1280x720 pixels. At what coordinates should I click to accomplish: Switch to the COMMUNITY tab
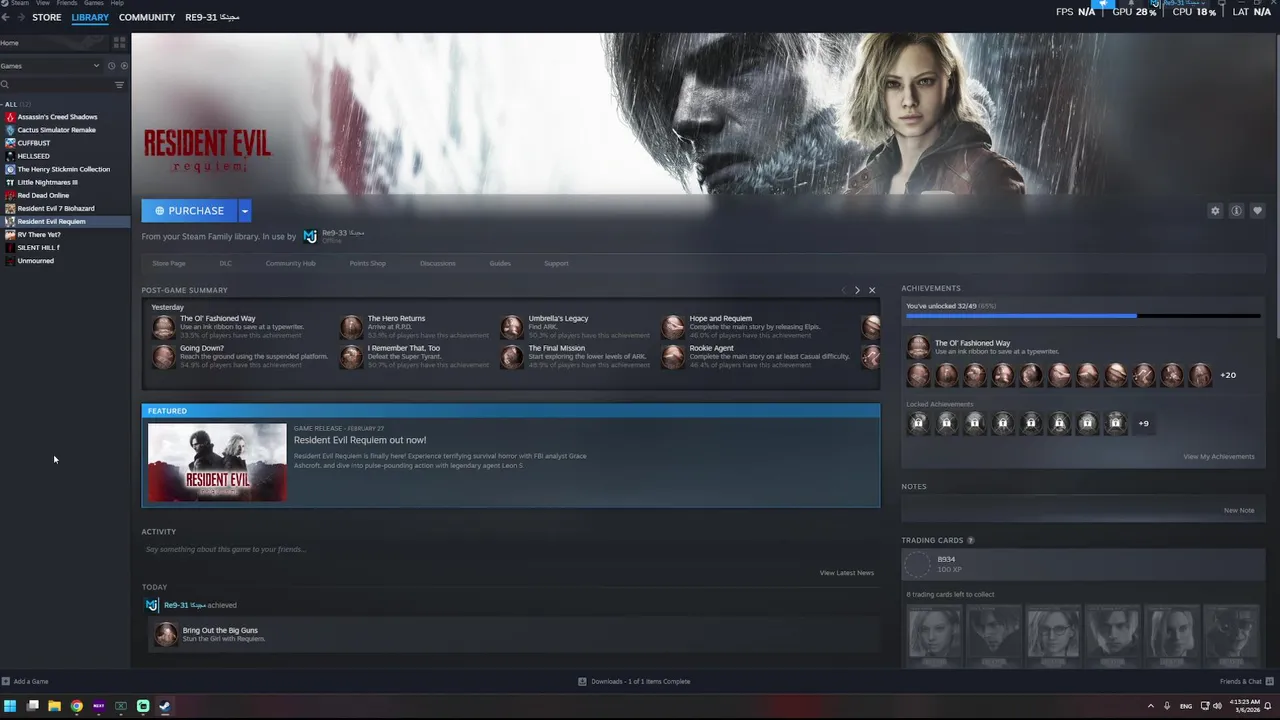[x=147, y=17]
